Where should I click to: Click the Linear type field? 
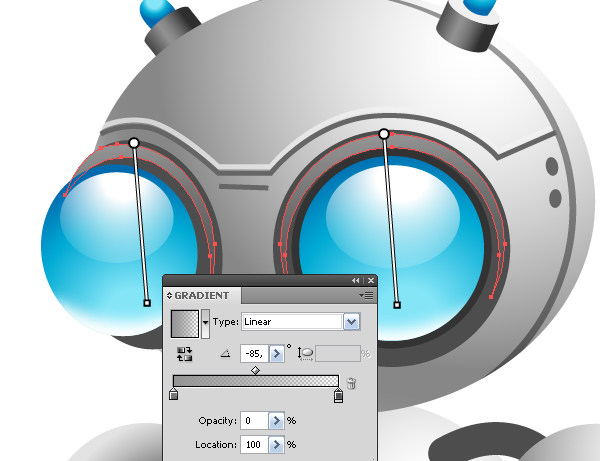[292, 322]
